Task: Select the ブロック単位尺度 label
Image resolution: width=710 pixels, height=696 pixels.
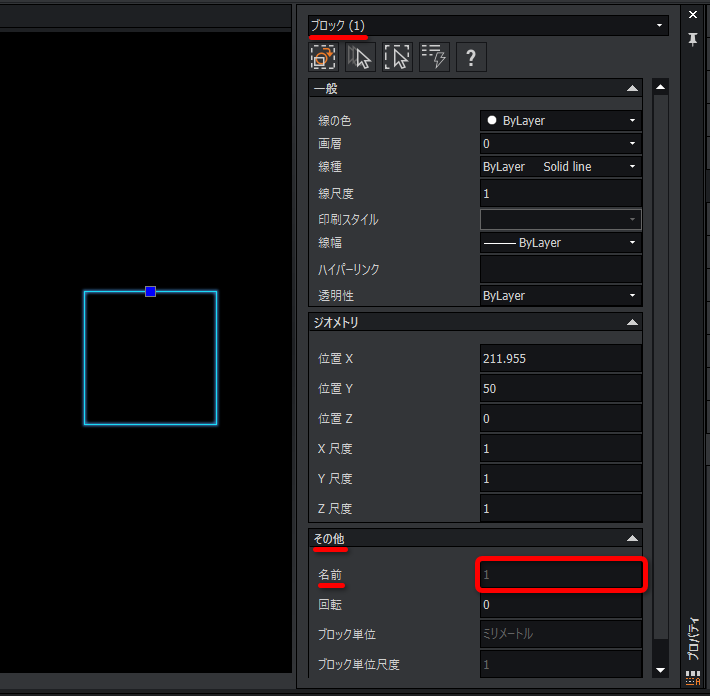Action: pyautogui.click(x=359, y=664)
